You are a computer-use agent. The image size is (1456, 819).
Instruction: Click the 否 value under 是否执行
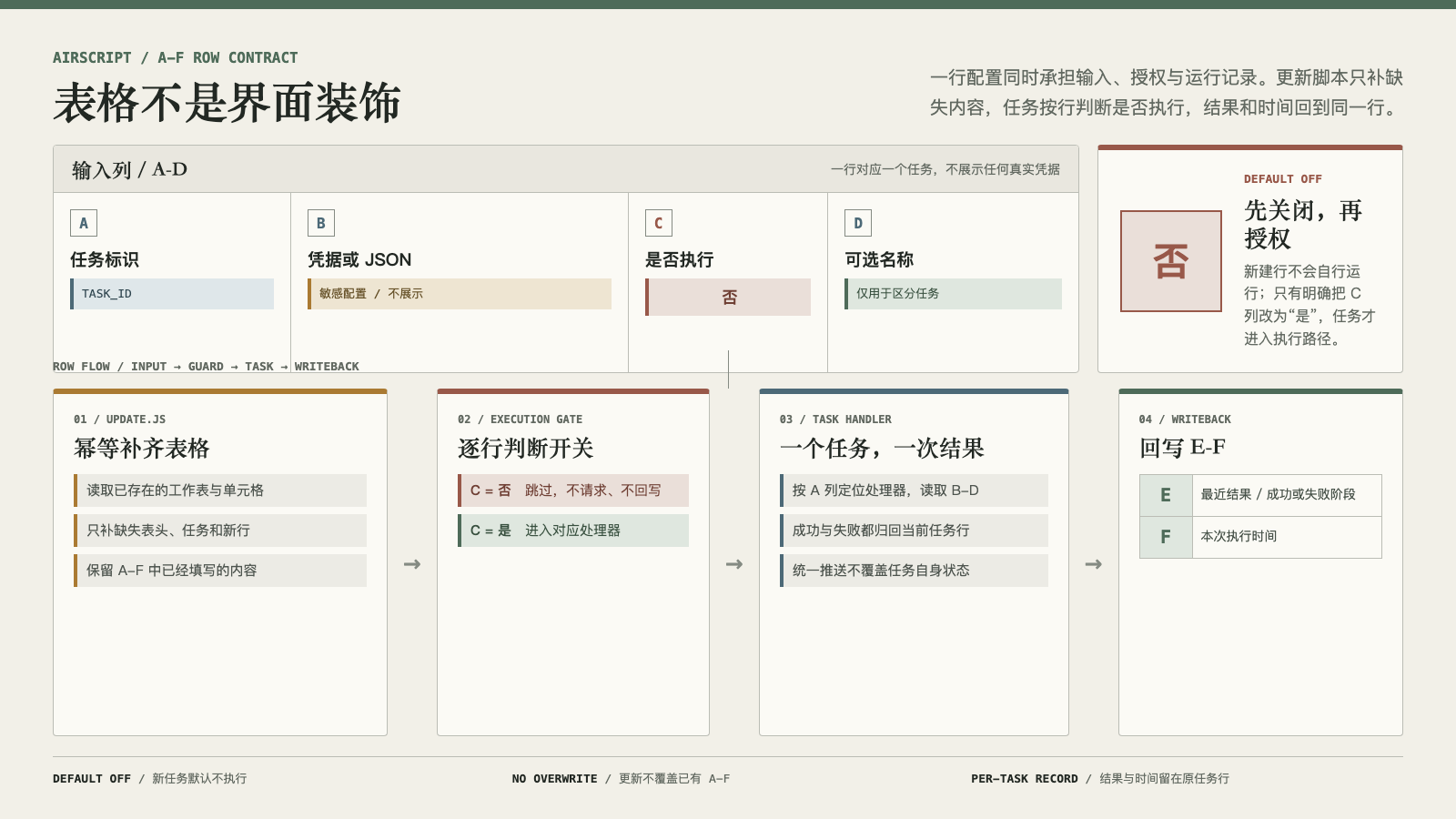click(x=728, y=298)
